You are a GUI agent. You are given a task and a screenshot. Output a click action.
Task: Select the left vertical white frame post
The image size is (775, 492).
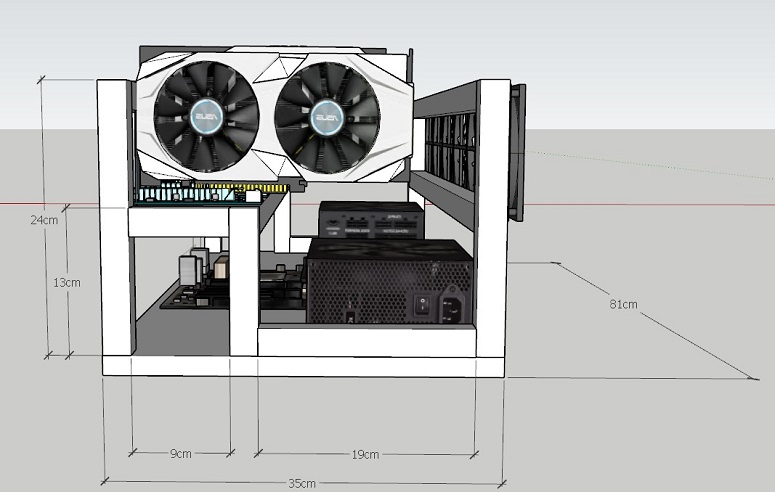tap(115, 218)
